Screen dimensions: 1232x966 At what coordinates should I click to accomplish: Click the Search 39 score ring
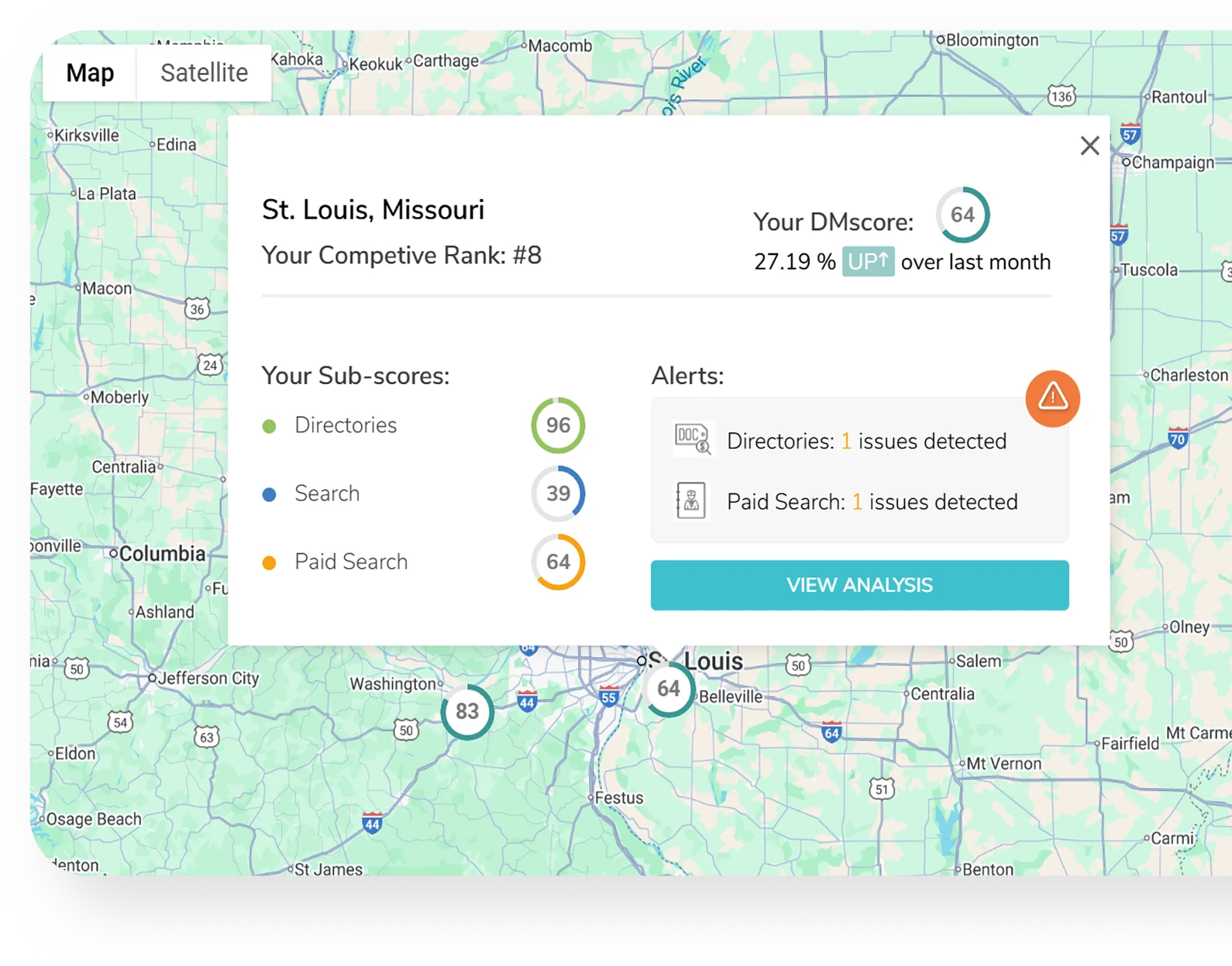point(558,493)
